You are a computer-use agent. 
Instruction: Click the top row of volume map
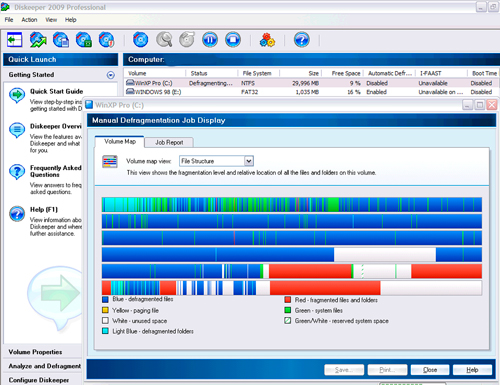292,205
